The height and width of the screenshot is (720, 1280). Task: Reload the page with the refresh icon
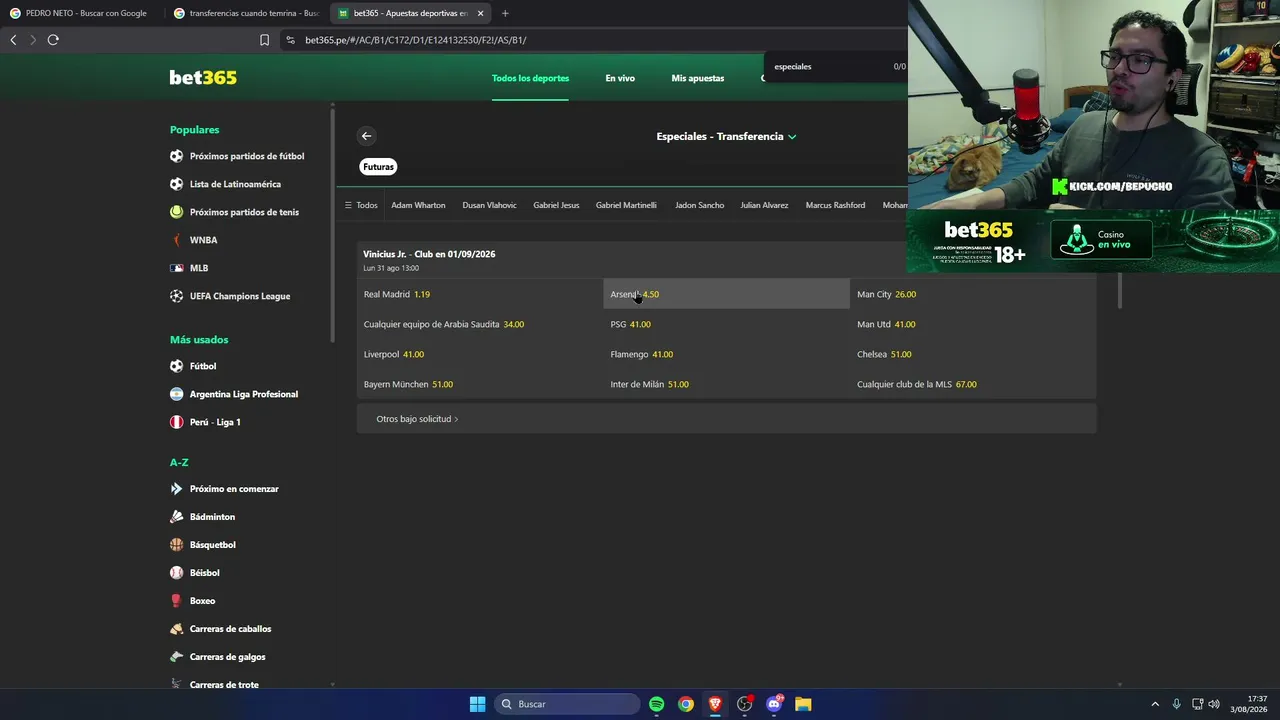(53, 40)
